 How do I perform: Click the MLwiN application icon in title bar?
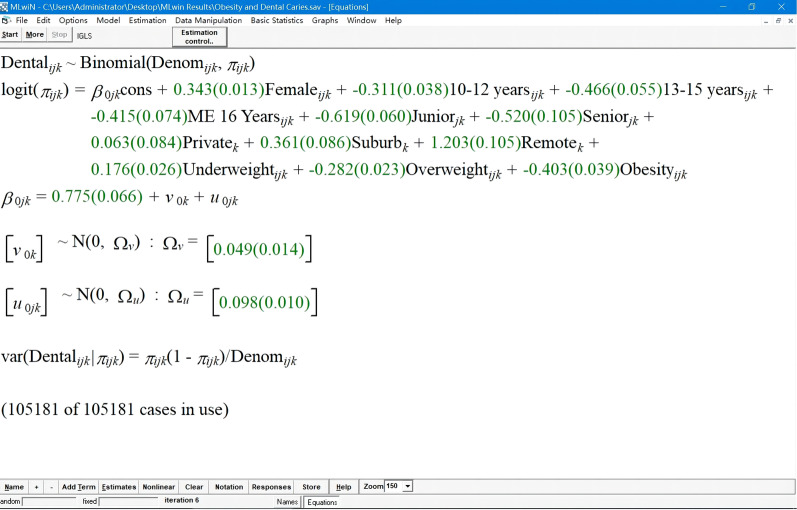click(6, 6)
